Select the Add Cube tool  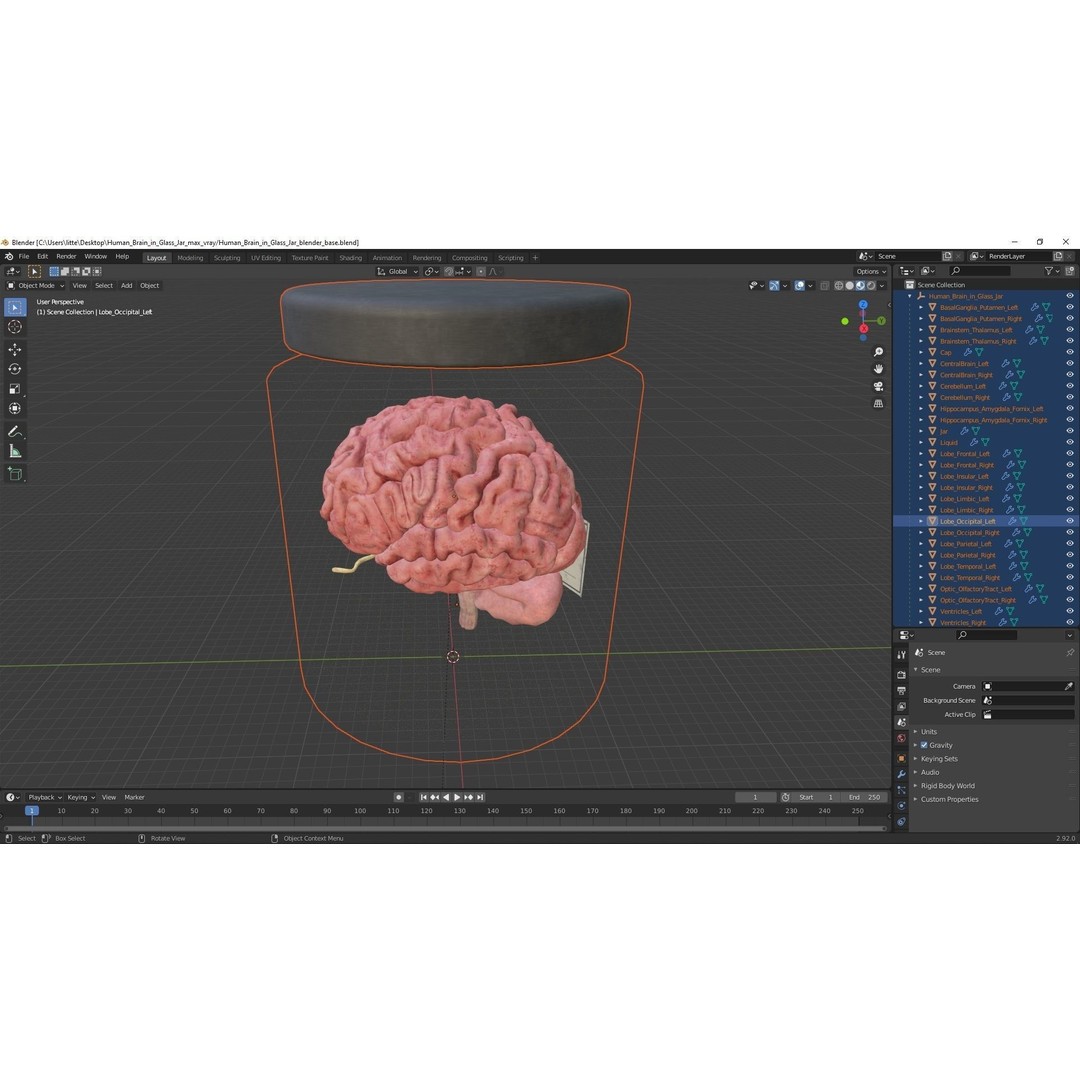[x=15, y=474]
